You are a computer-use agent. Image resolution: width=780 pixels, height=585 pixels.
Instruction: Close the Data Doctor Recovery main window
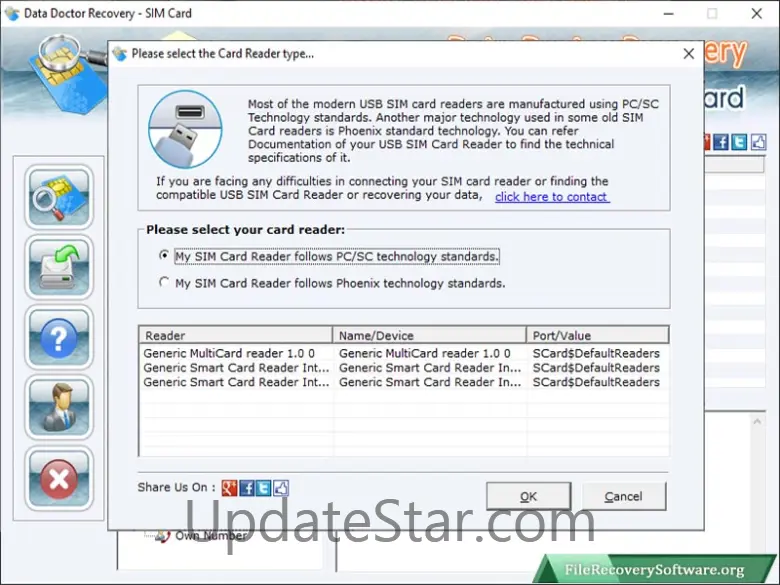[757, 13]
